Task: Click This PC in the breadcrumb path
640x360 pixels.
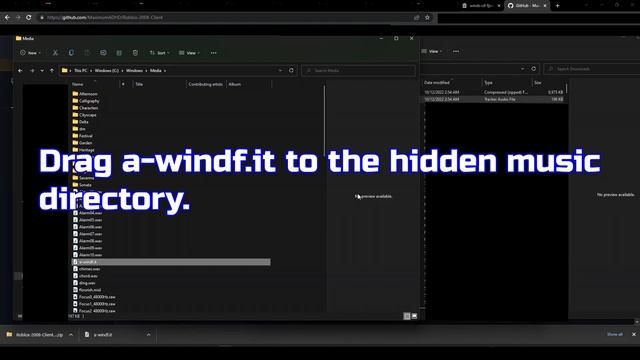Action: pyautogui.click(x=81, y=71)
